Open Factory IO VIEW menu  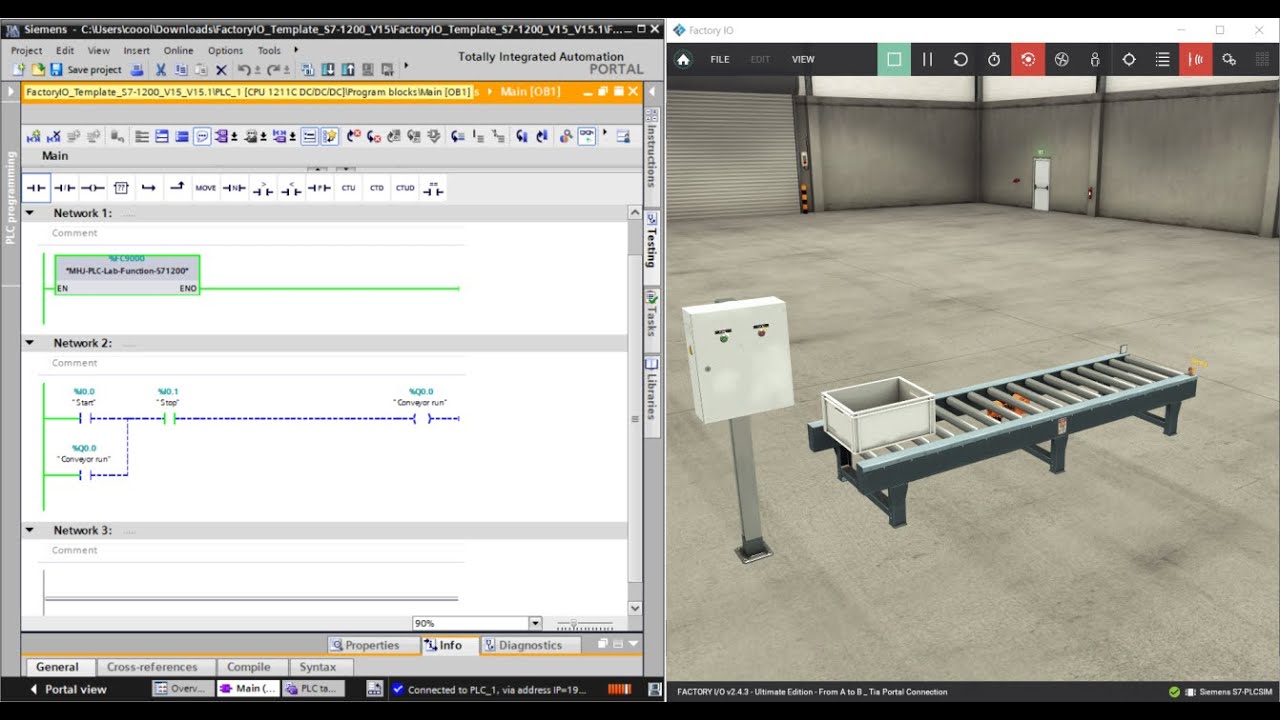[803, 59]
